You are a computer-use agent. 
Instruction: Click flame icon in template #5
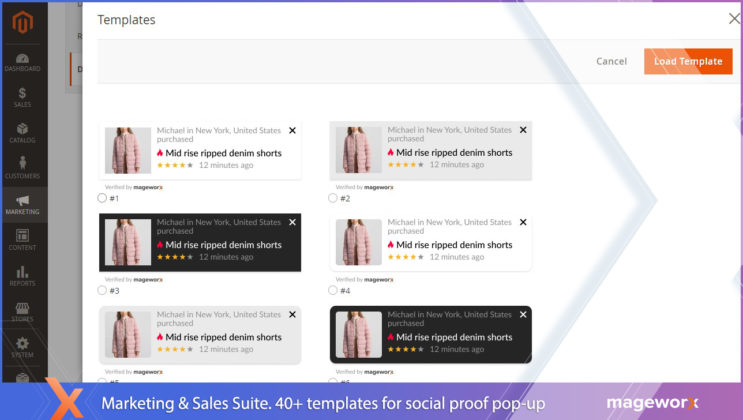point(160,337)
